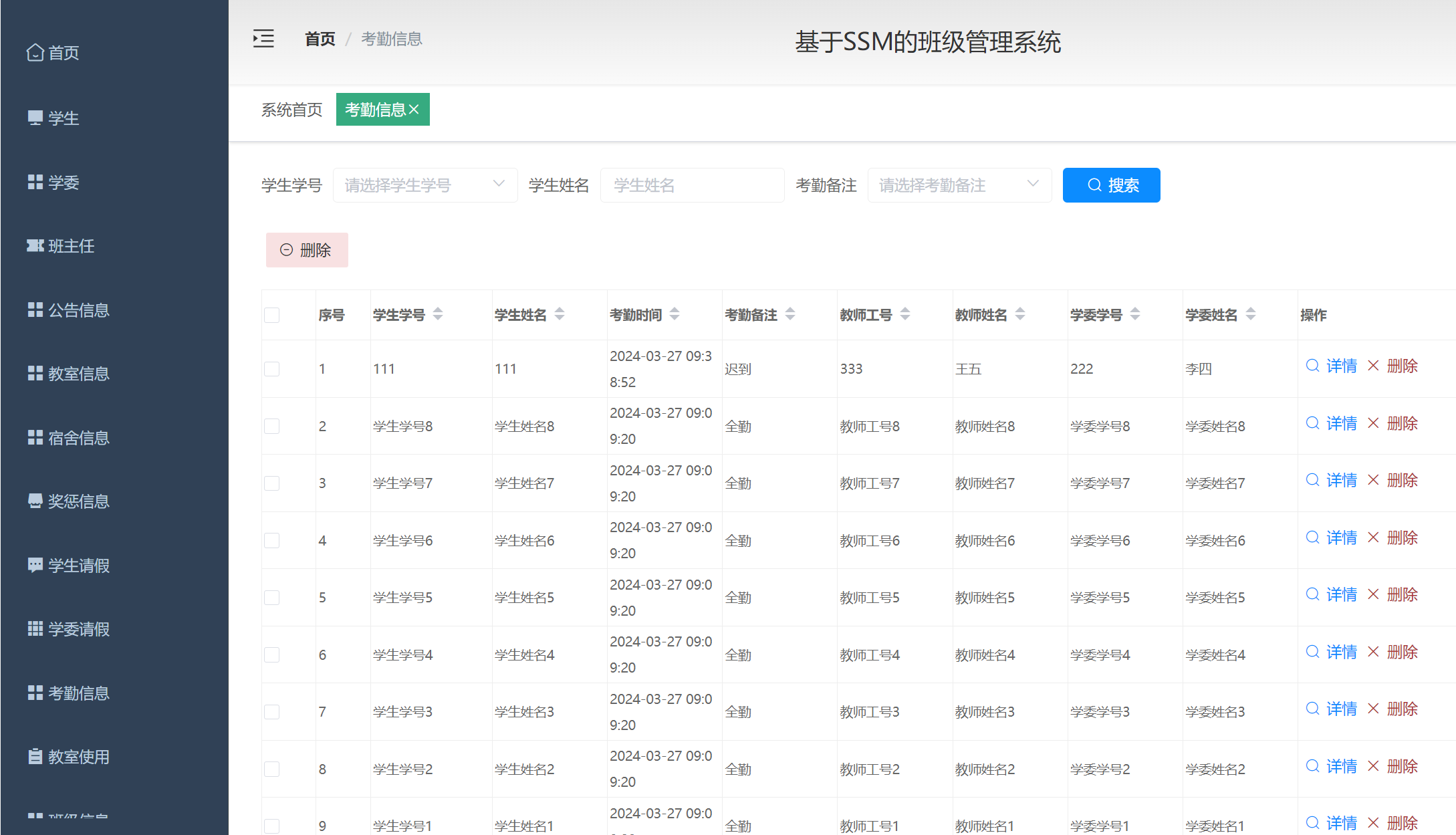Click the 学委 grid icon in sidebar
Screen dimensions: 1456x835
35,182
